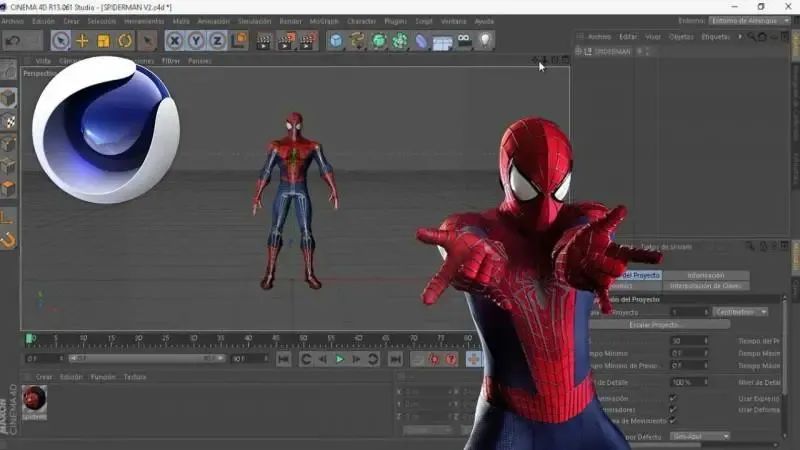Switch to Interpolación de Claves tab
800x450 pixels.
(x=706, y=286)
